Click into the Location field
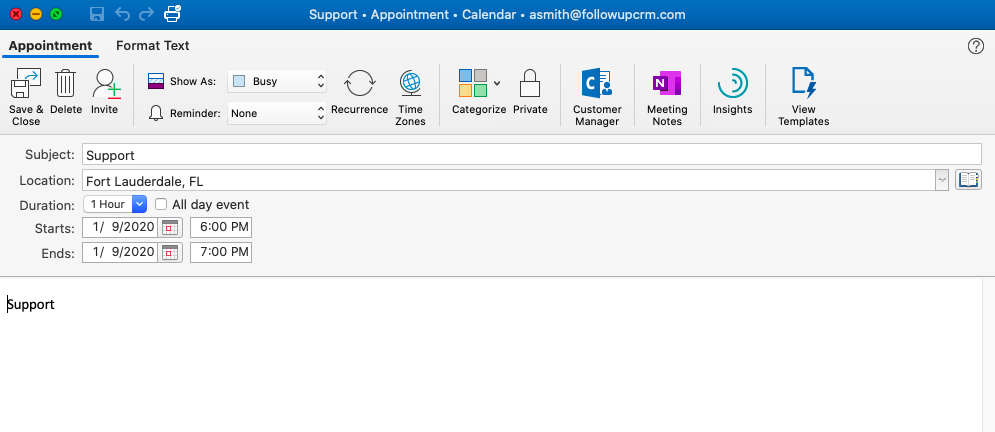This screenshot has width=995, height=432. click(x=508, y=180)
